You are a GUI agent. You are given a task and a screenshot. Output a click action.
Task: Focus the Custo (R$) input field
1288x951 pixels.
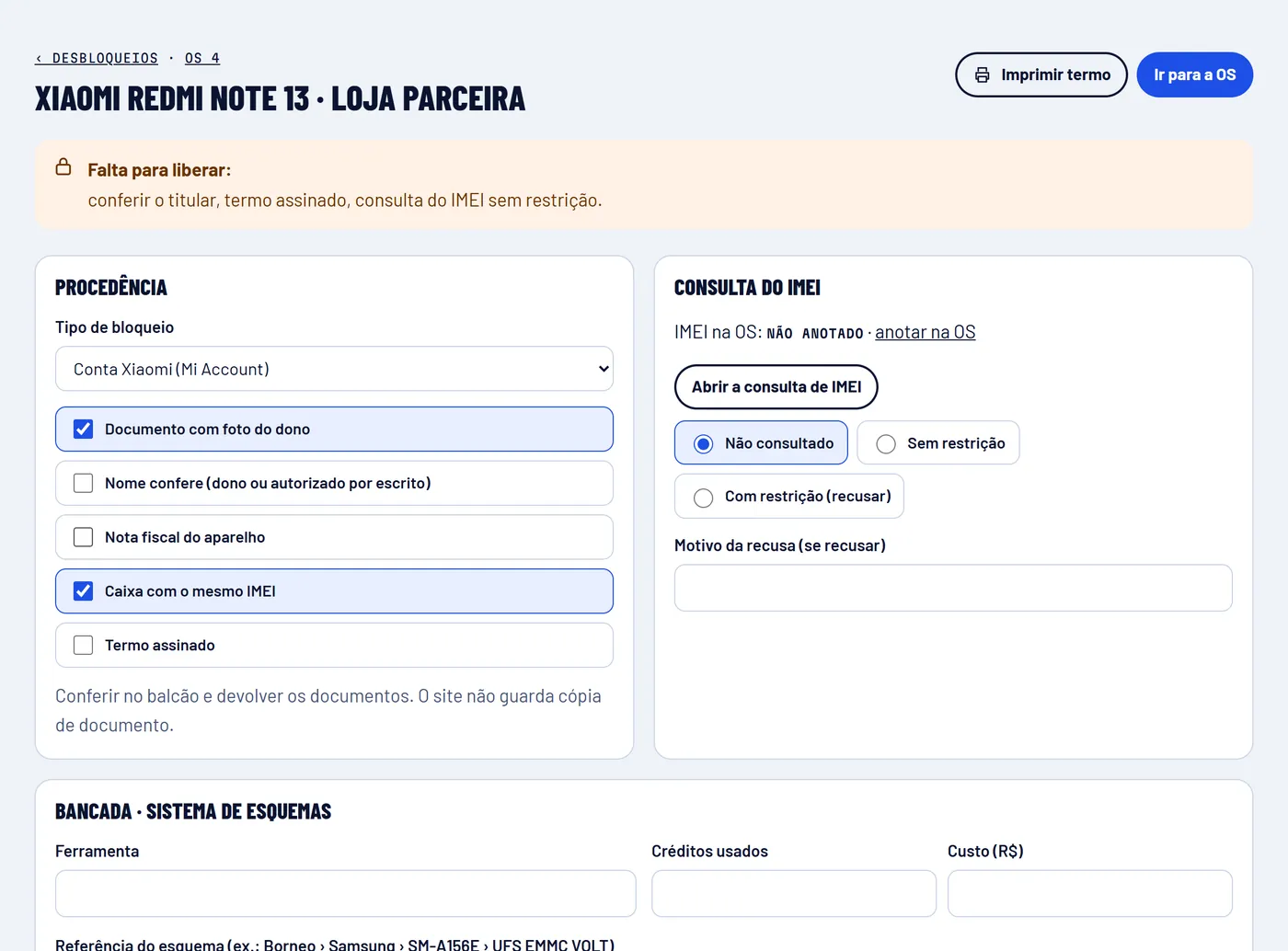(1090, 893)
